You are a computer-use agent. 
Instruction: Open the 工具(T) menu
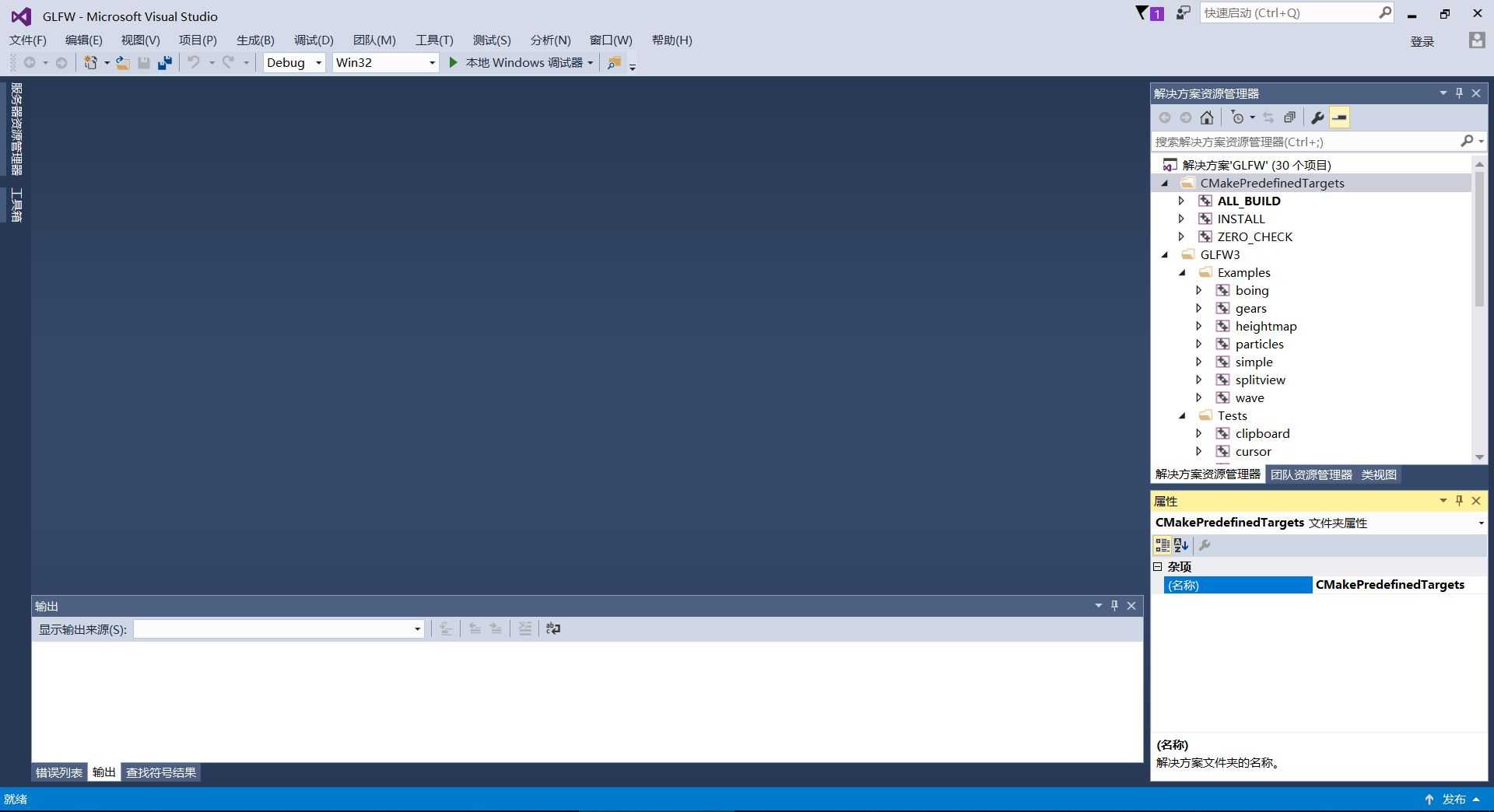coord(434,40)
